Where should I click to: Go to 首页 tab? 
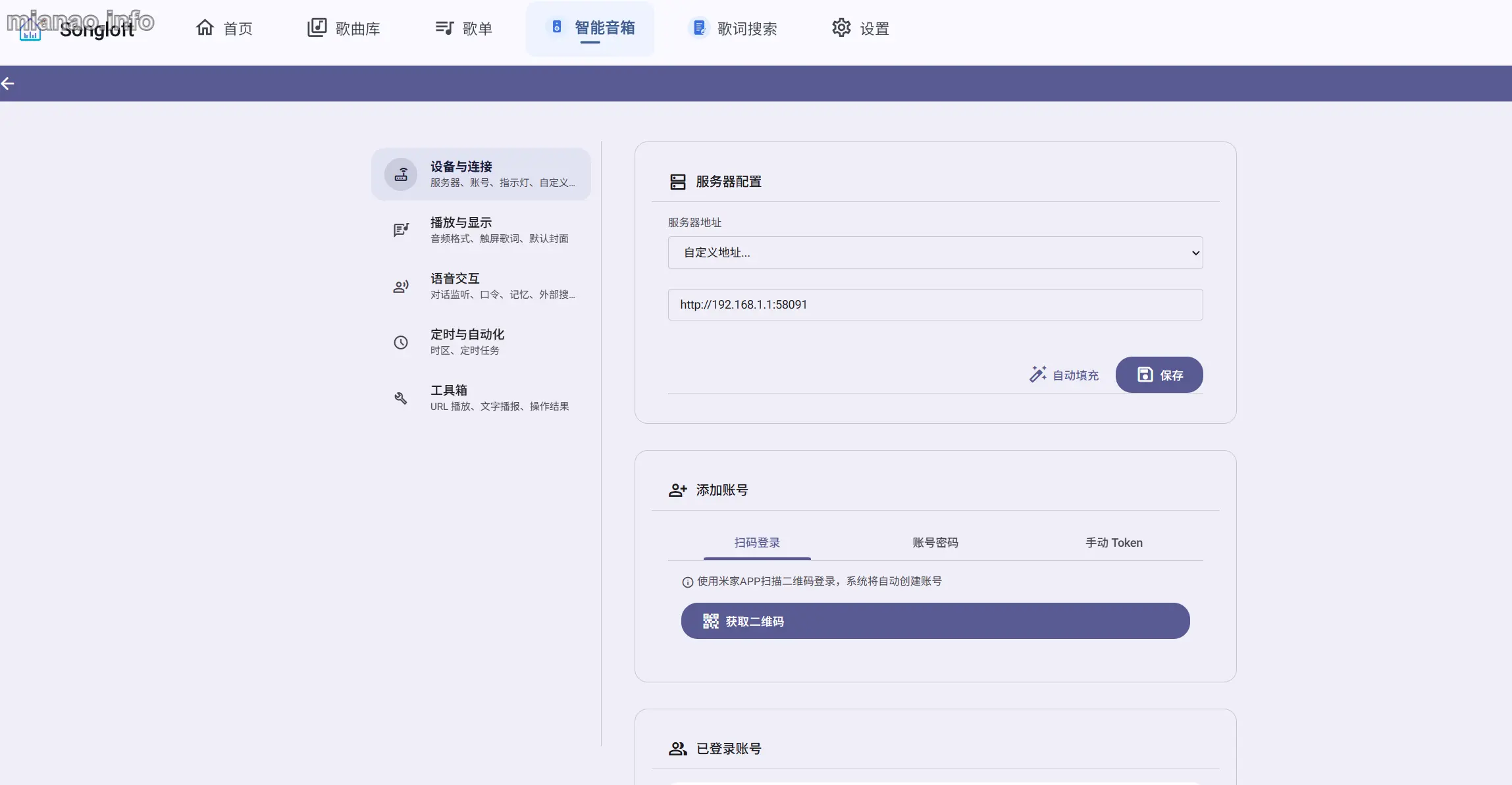(x=224, y=28)
